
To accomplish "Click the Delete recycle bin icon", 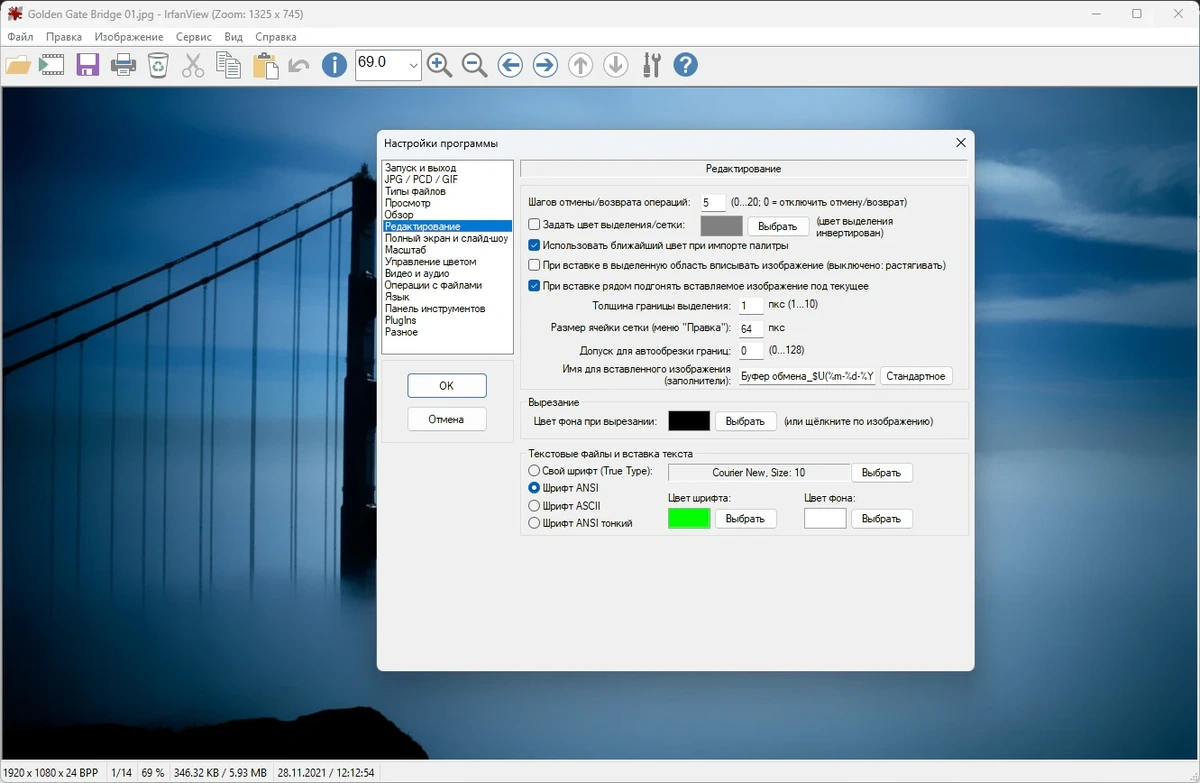I will coord(158,66).
